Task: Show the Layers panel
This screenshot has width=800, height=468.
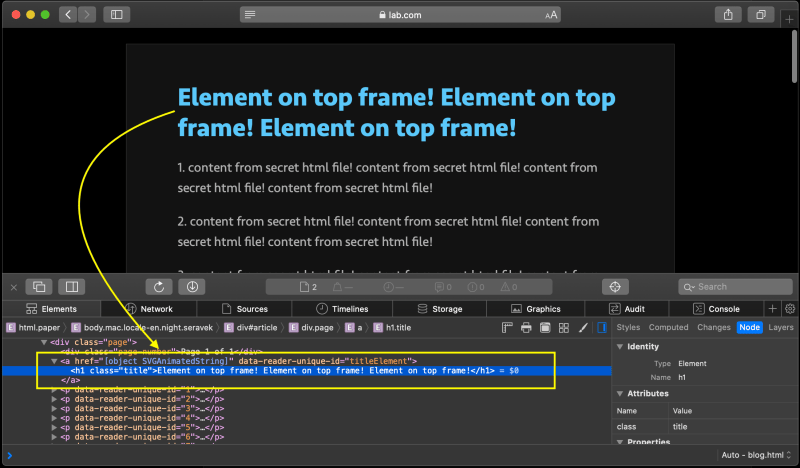Action: (x=781, y=328)
